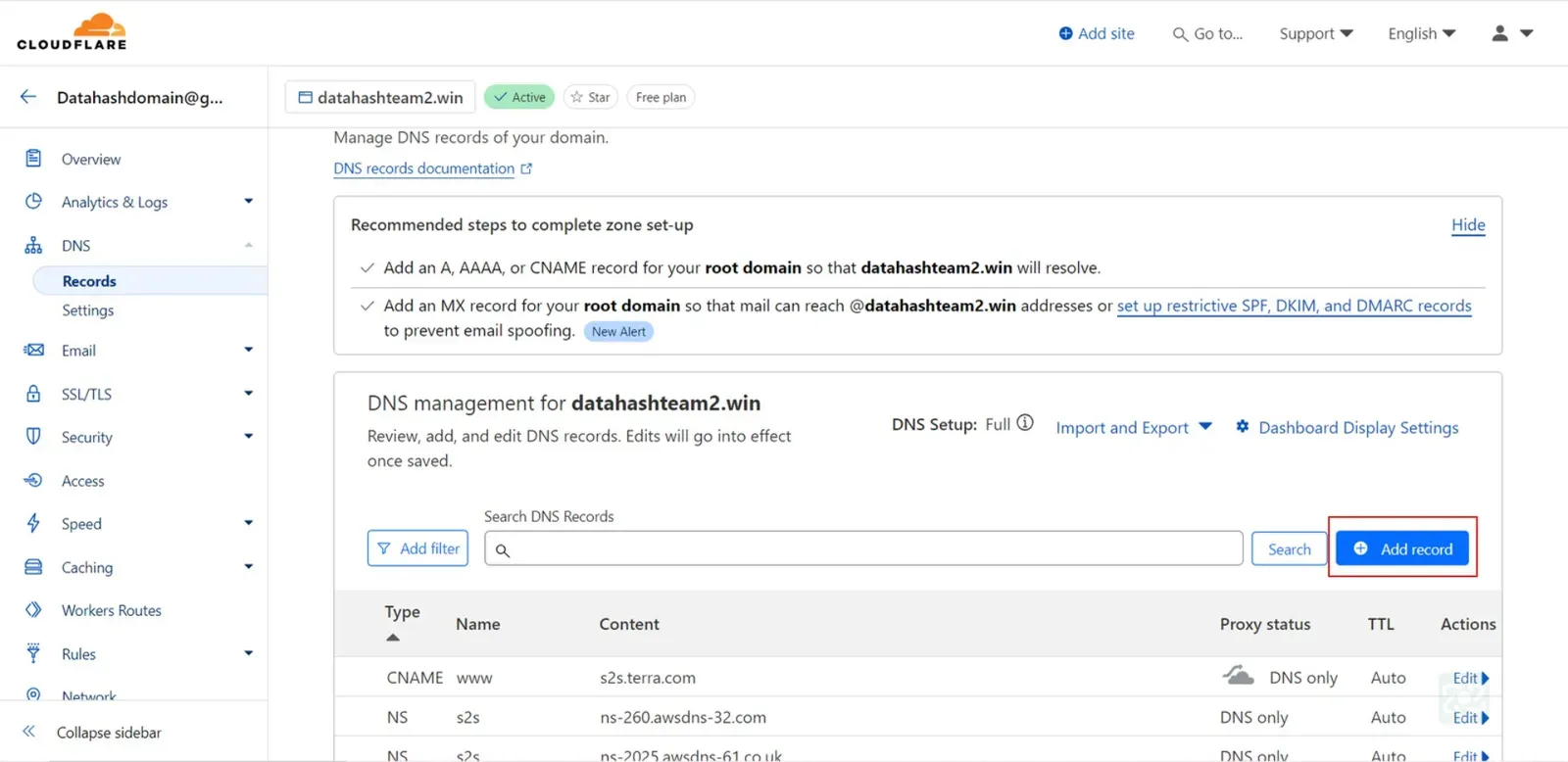Click the Active status badge
The height and width of the screenshot is (762, 1568).
[519, 97]
